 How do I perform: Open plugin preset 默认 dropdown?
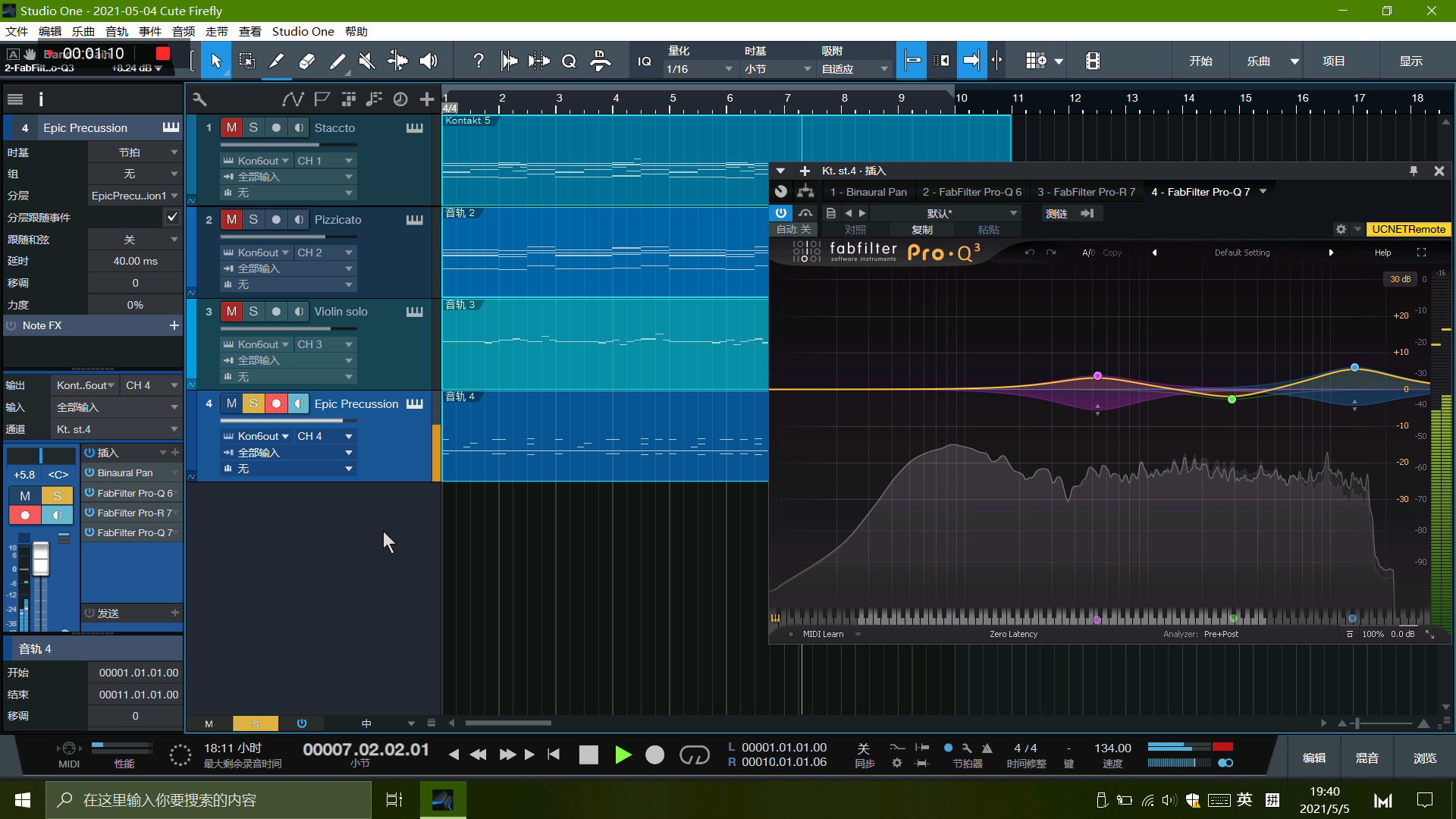click(x=946, y=214)
